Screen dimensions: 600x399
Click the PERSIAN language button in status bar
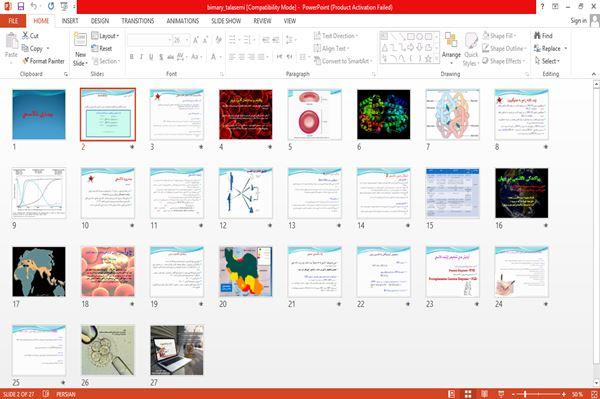click(x=66, y=394)
